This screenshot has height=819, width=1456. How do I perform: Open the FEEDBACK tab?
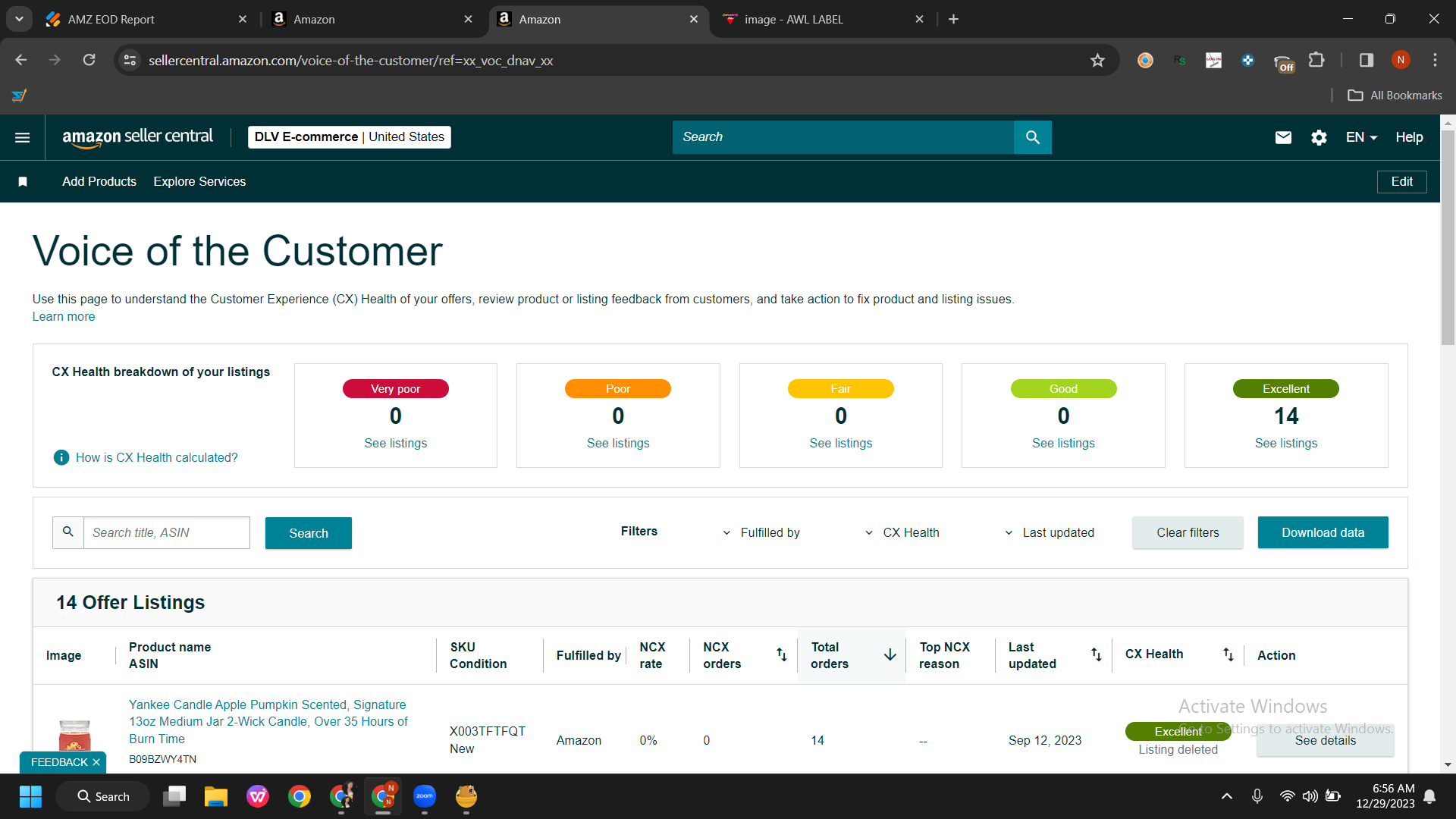click(x=59, y=762)
